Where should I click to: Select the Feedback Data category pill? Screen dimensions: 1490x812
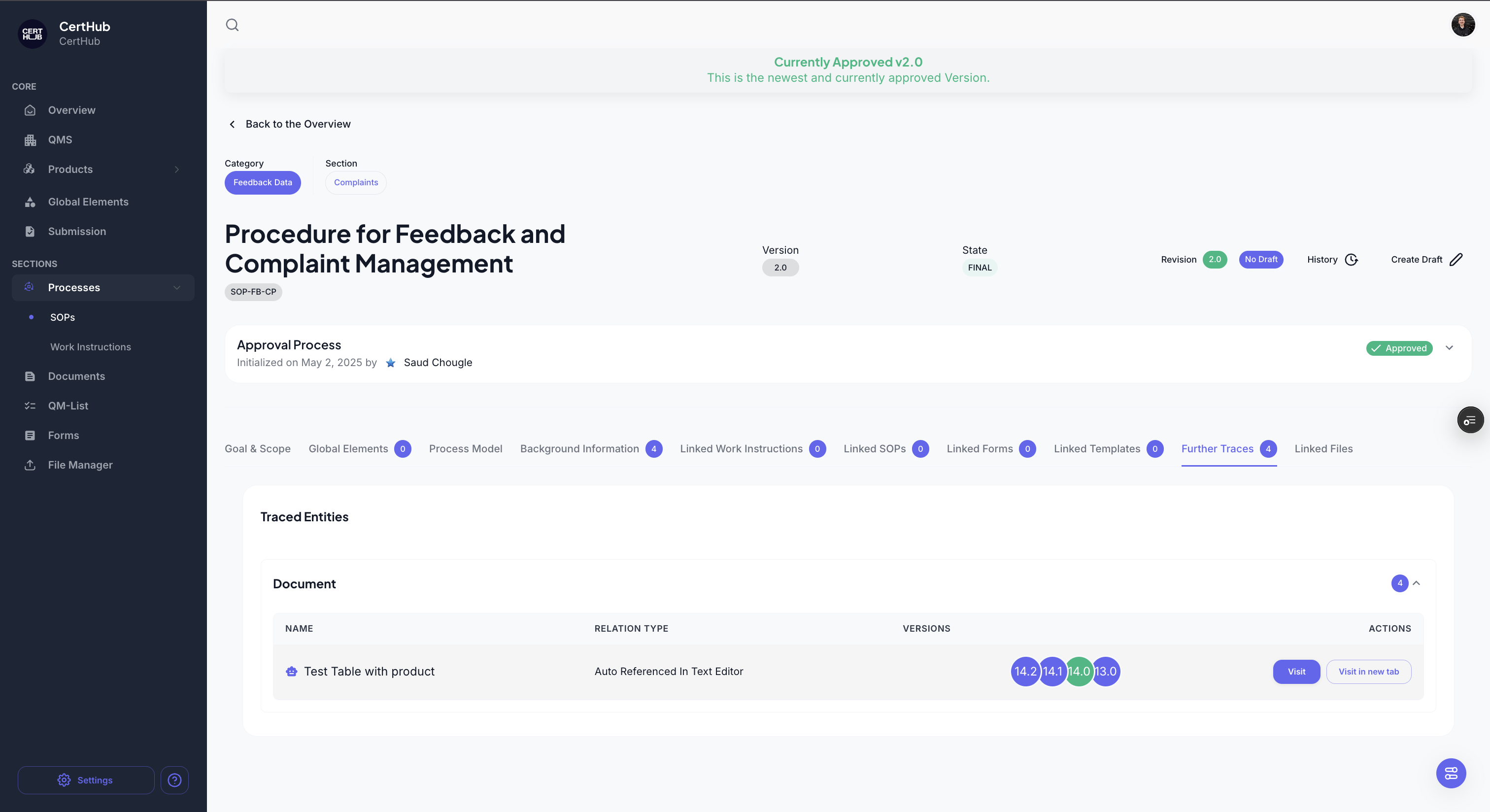263,183
